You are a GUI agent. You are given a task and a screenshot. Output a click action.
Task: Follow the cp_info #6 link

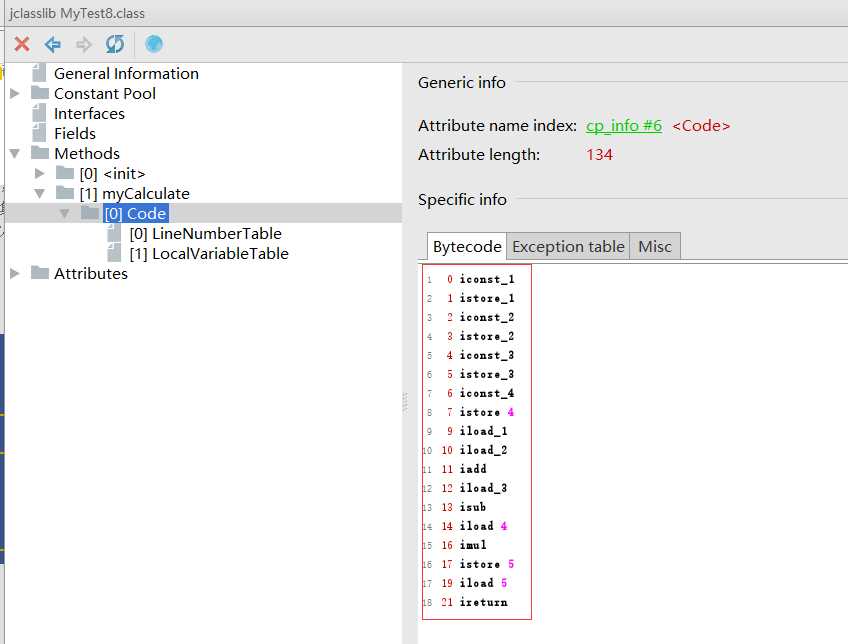point(624,125)
